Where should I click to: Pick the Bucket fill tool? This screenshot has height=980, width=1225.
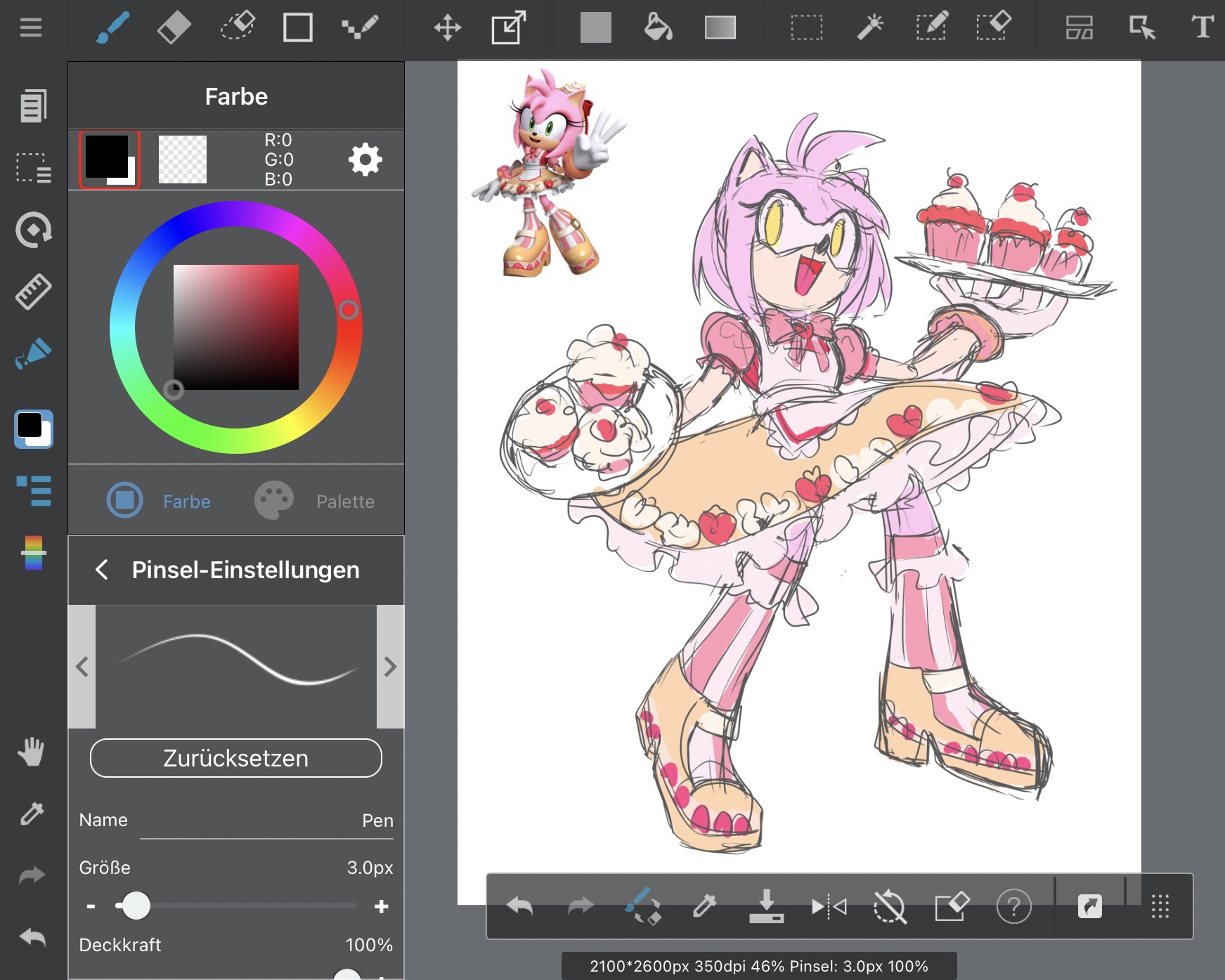(658, 28)
